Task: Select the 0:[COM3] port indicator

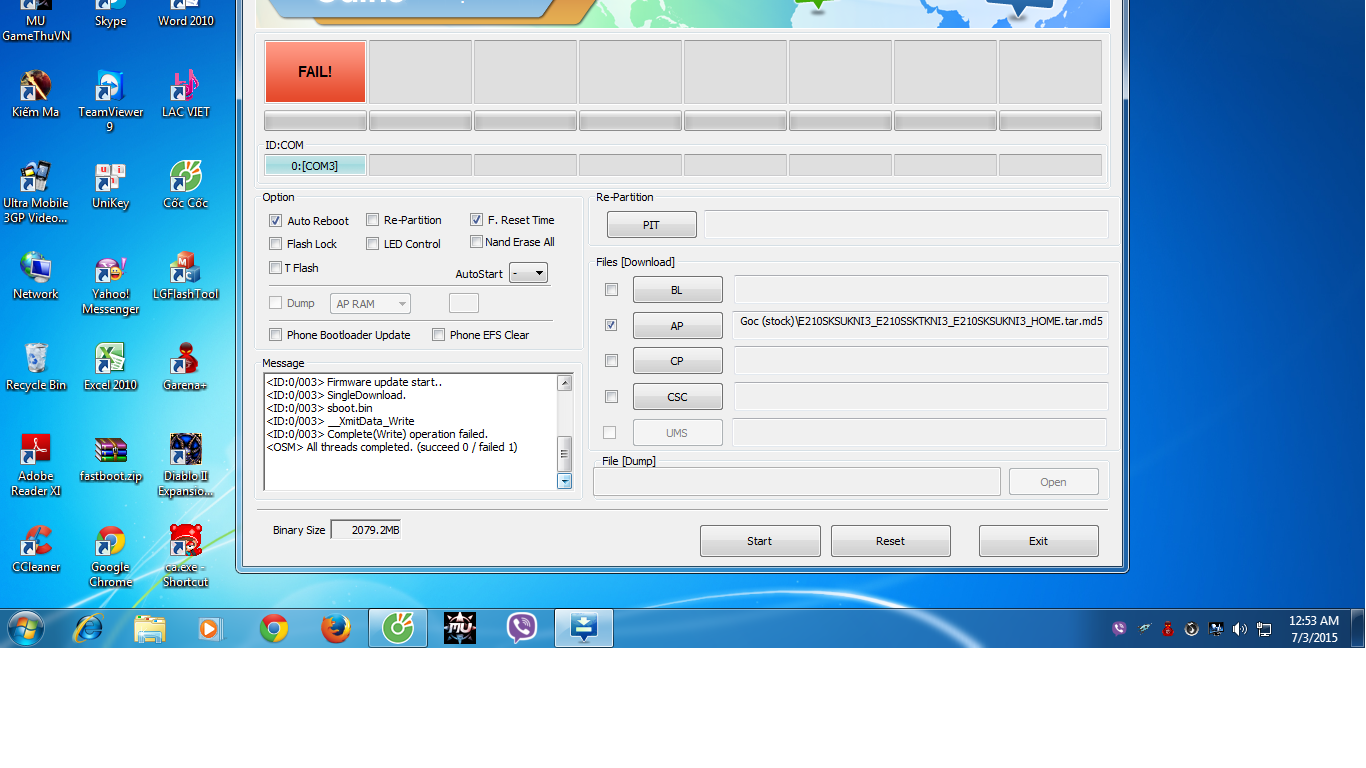Action: coord(315,165)
